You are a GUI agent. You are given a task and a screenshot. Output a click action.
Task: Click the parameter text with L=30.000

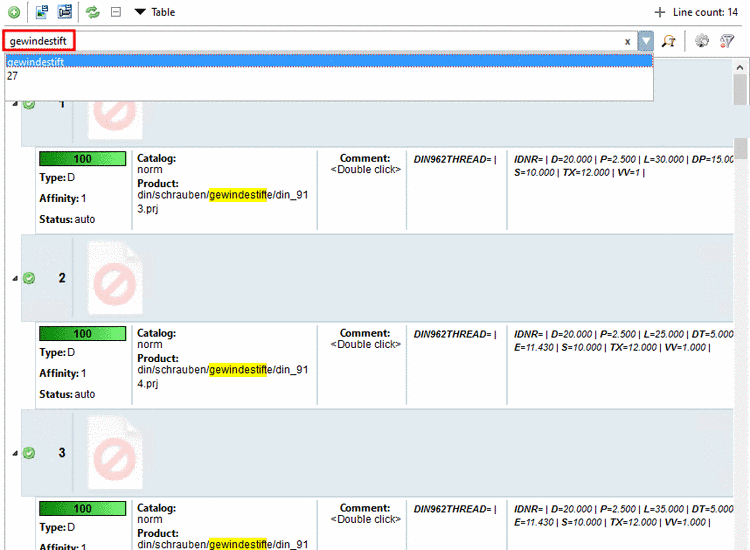pyautogui.click(x=624, y=166)
